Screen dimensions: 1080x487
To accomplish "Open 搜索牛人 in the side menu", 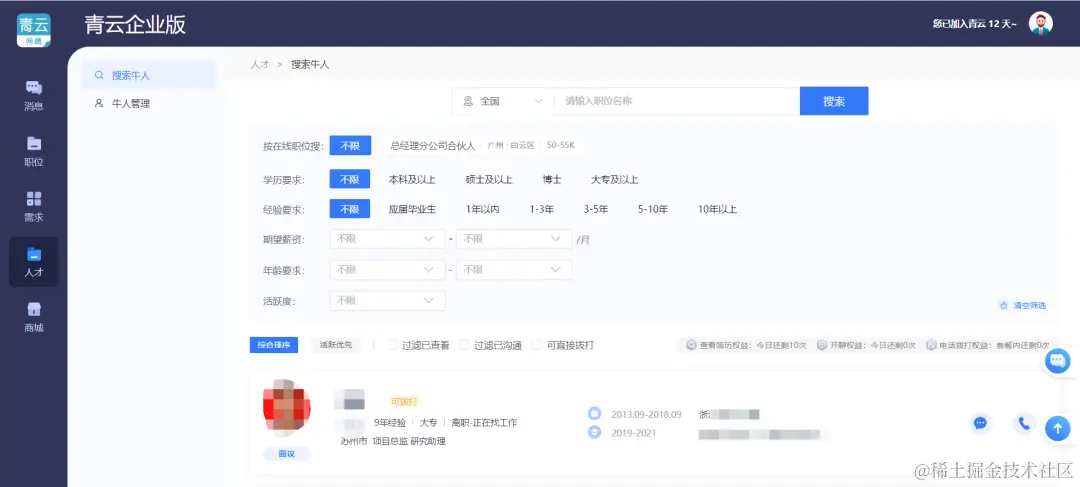I will [149, 75].
